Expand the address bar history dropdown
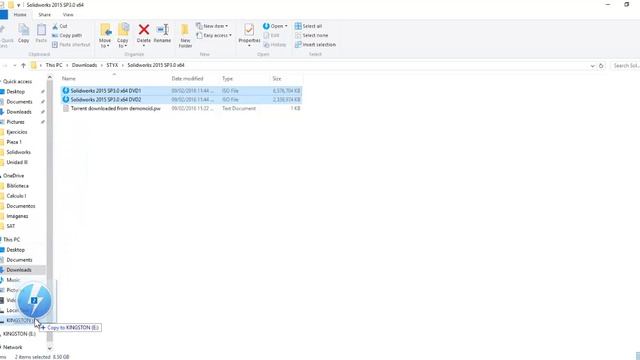 coord(592,66)
